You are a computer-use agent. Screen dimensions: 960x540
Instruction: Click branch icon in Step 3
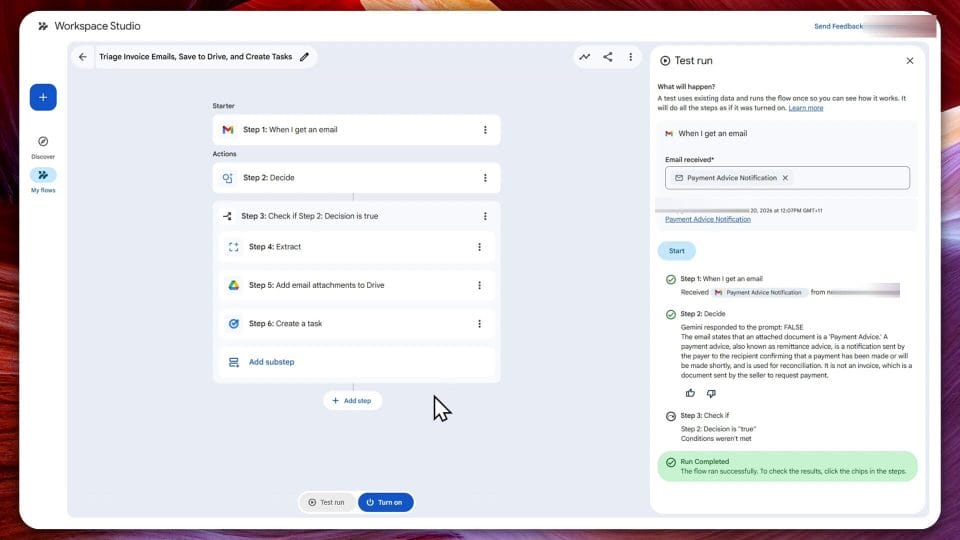pos(227,216)
